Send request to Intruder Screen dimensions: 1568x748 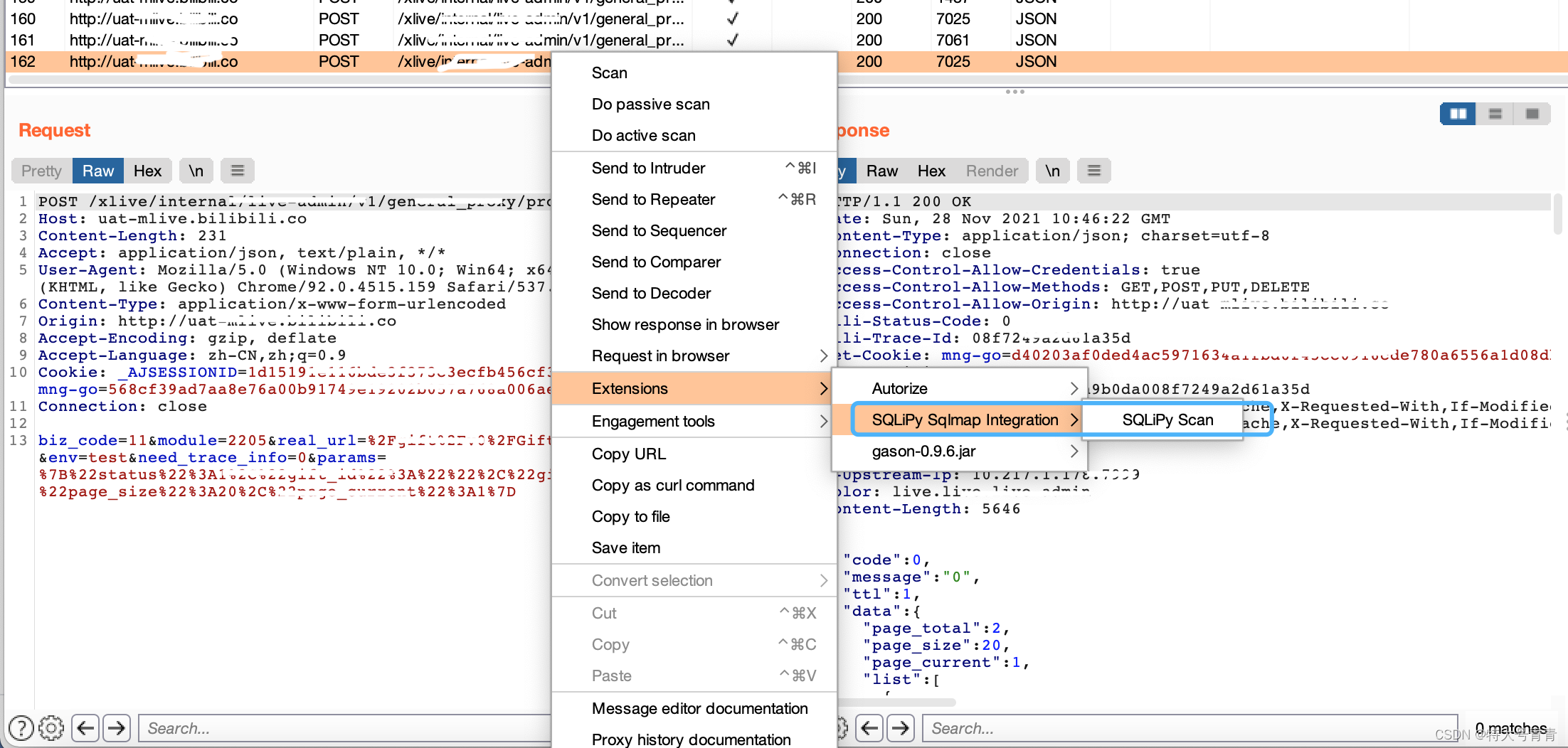coord(694,168)
